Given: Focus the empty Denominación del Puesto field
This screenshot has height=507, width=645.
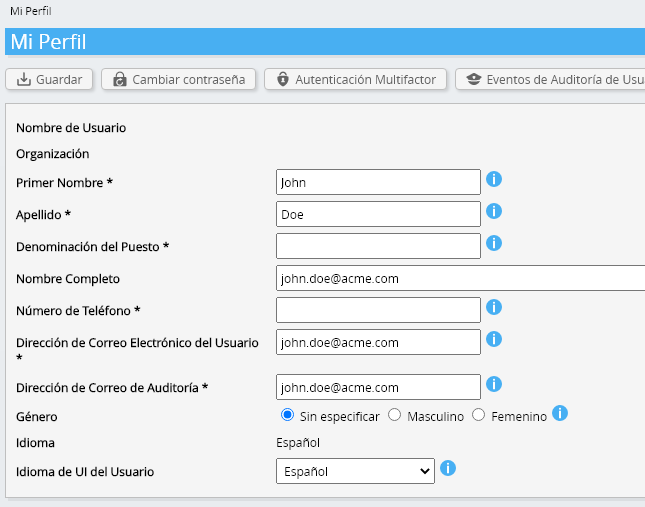Looking at the screenshot, I should [378, 246].
